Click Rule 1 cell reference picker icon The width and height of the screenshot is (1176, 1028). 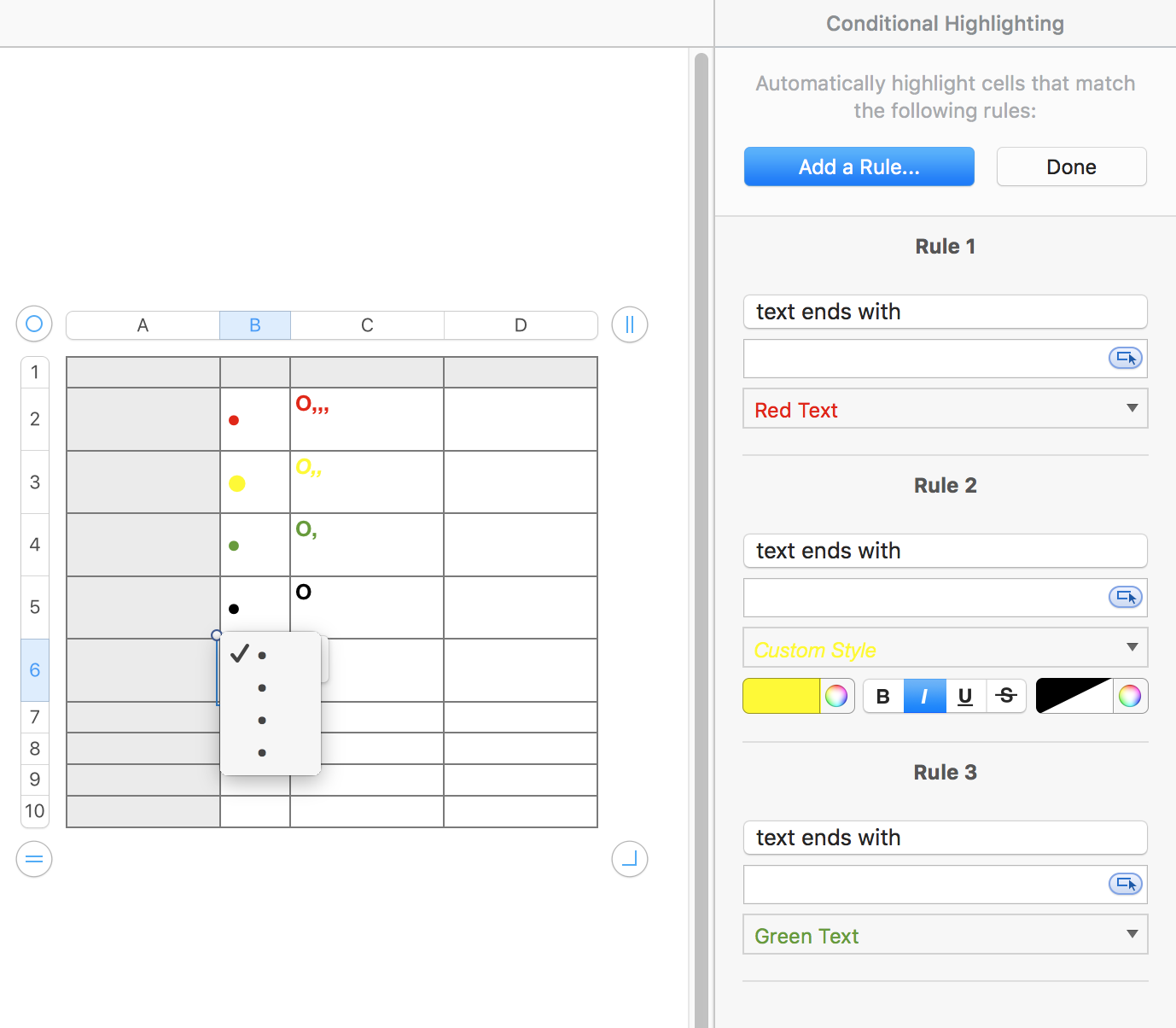1125,359
